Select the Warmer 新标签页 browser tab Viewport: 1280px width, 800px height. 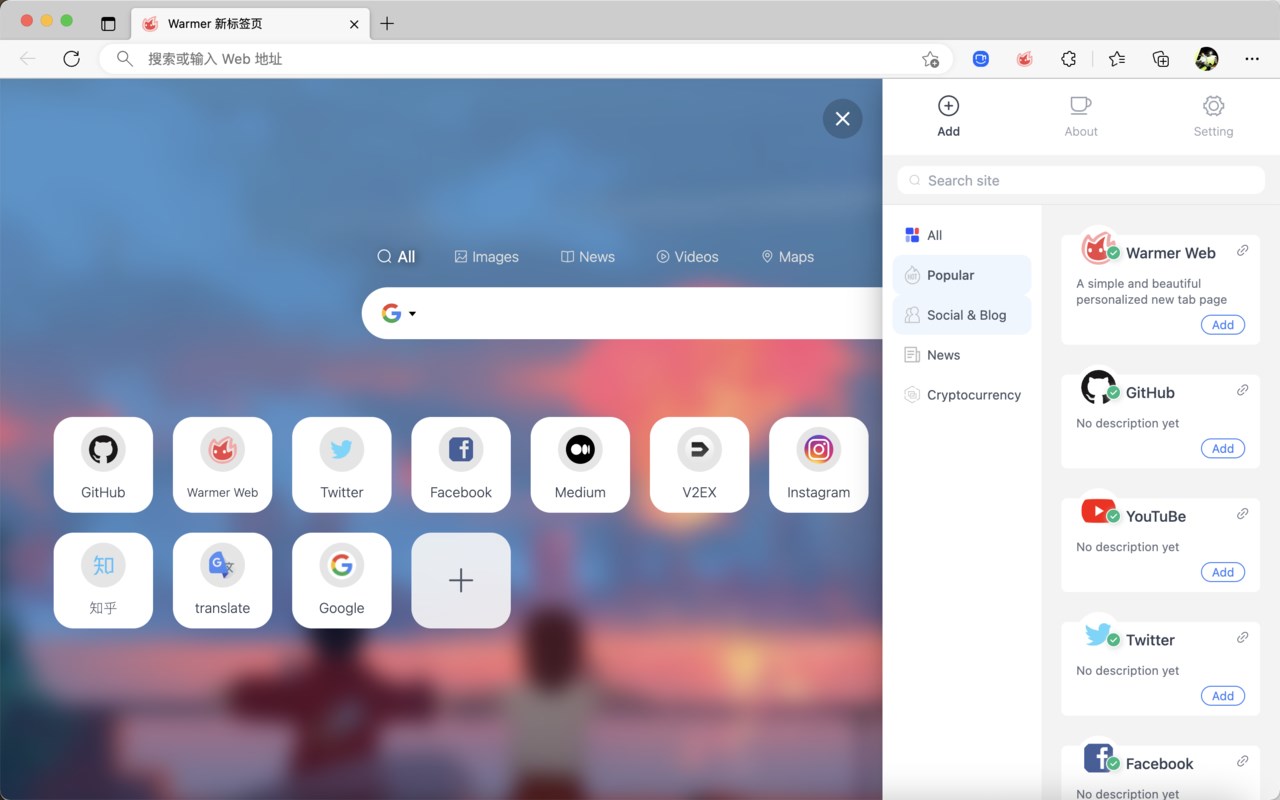click(x=250, y=24)
